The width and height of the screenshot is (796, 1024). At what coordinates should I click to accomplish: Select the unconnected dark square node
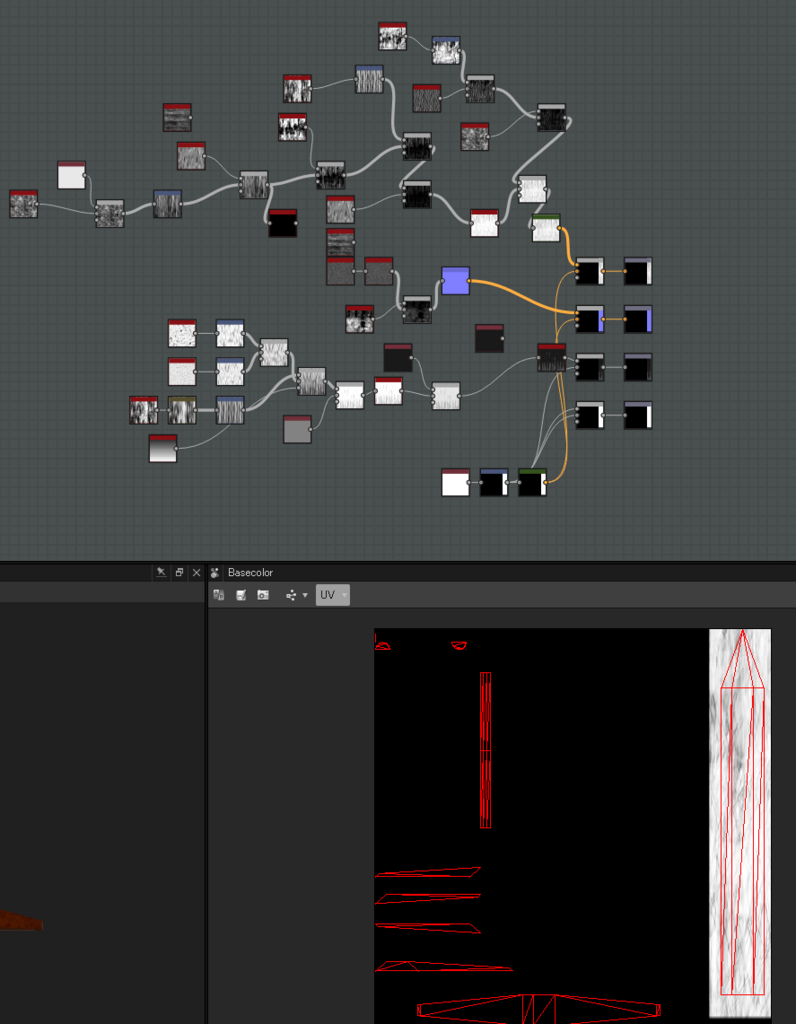(489, 338)
